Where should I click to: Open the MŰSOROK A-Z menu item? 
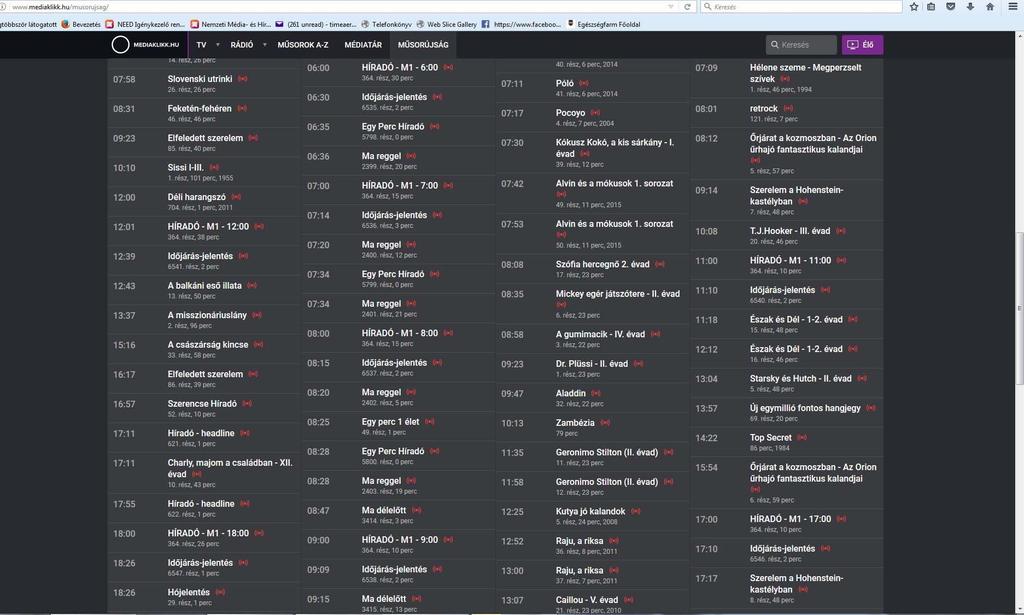coord(302,45)
